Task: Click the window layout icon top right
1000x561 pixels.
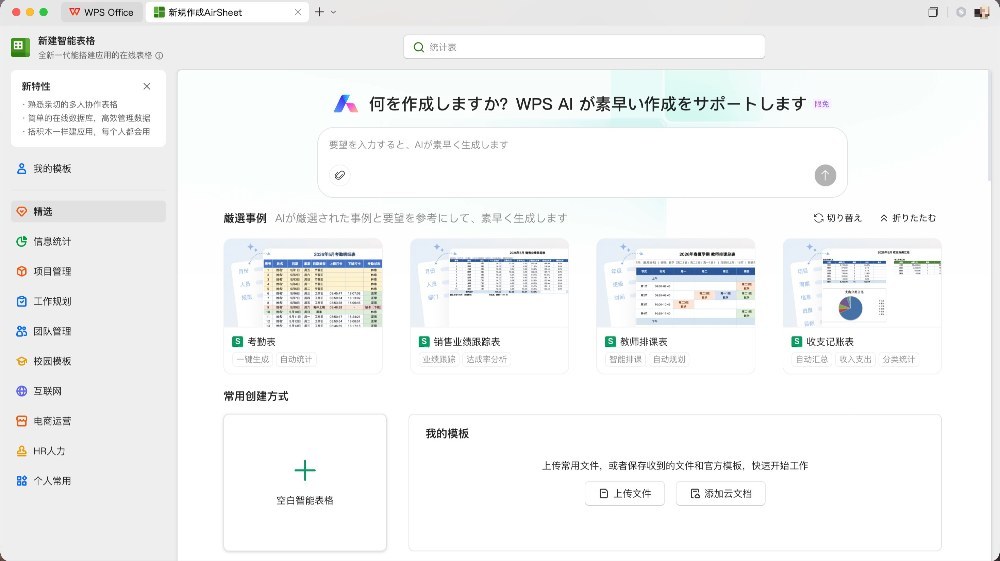Action: pyautogui.click(x=933, y=12)
